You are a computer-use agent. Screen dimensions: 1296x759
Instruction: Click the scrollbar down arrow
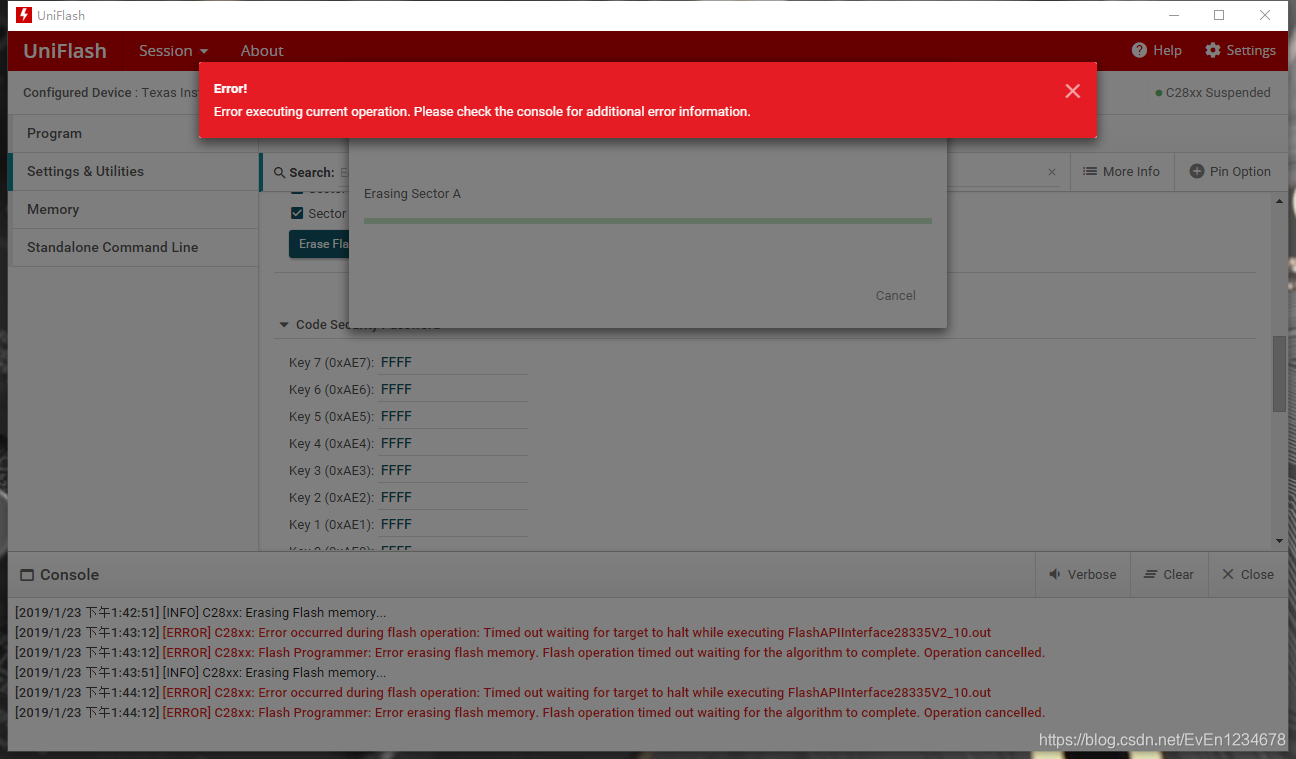[1279, 541]
